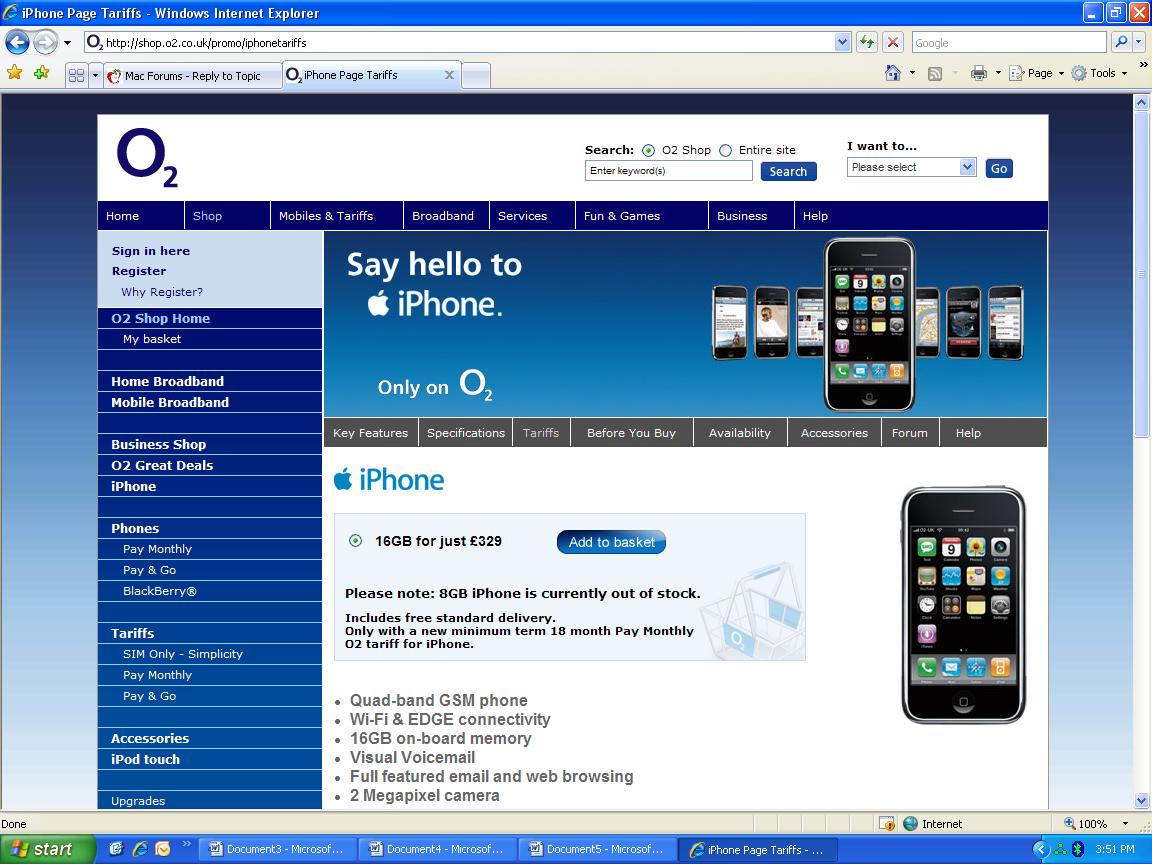Click the RSS Feeds icon
This screenshot has height=864, width=1152.
934,74
